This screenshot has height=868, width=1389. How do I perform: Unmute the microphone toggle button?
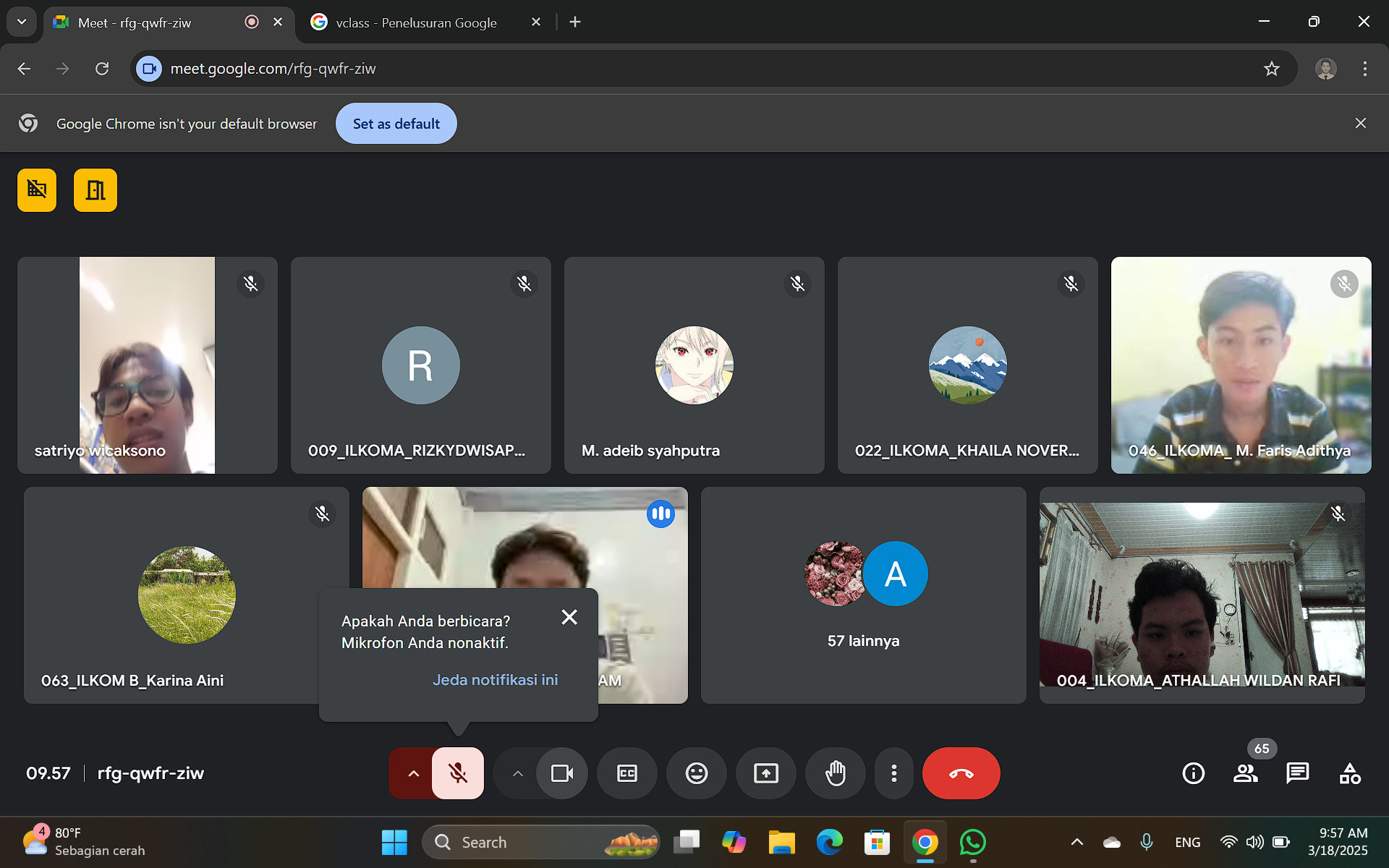[x=458, y=773]
